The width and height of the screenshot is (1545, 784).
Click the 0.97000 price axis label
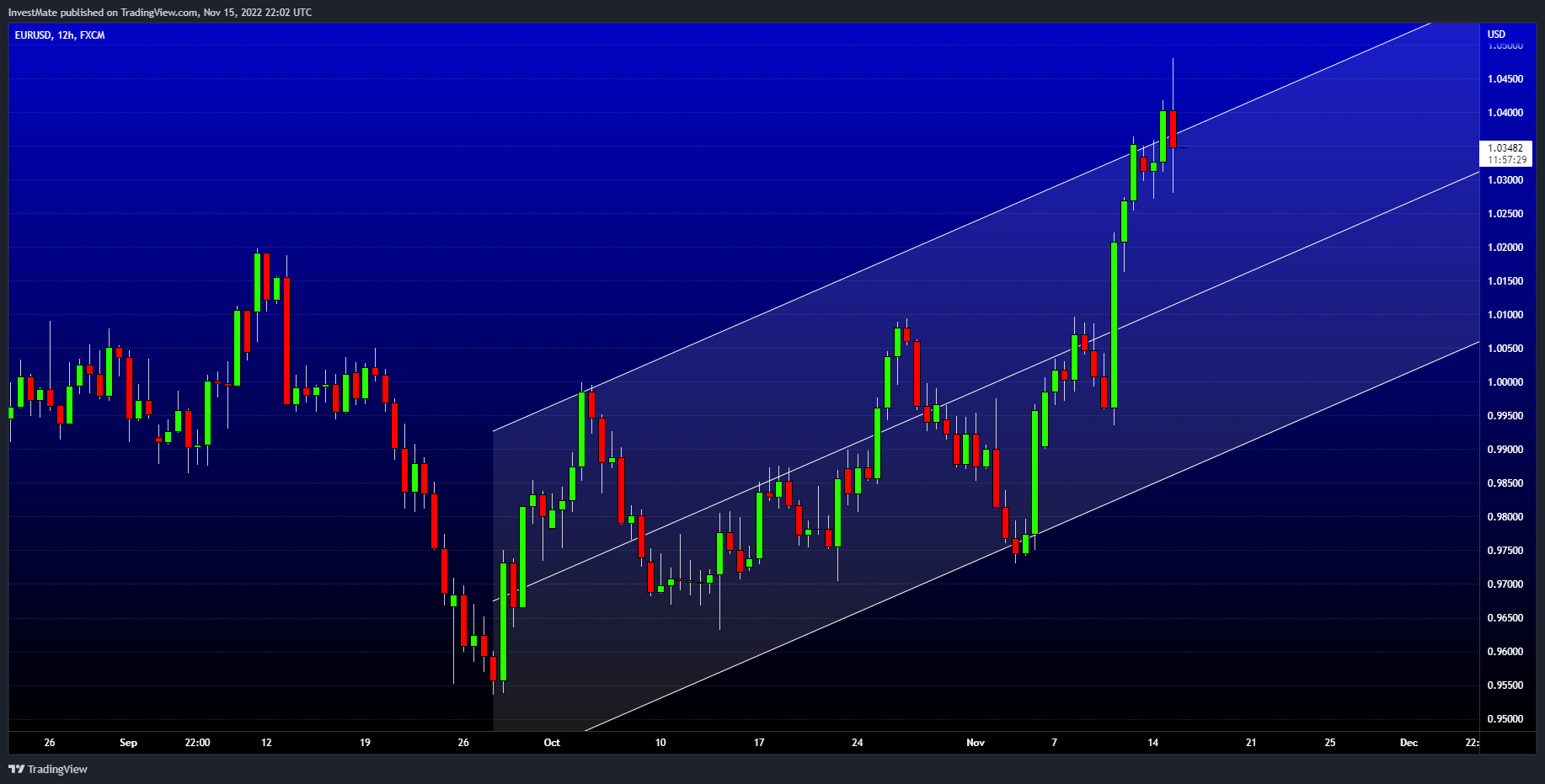coord(1505,584)
